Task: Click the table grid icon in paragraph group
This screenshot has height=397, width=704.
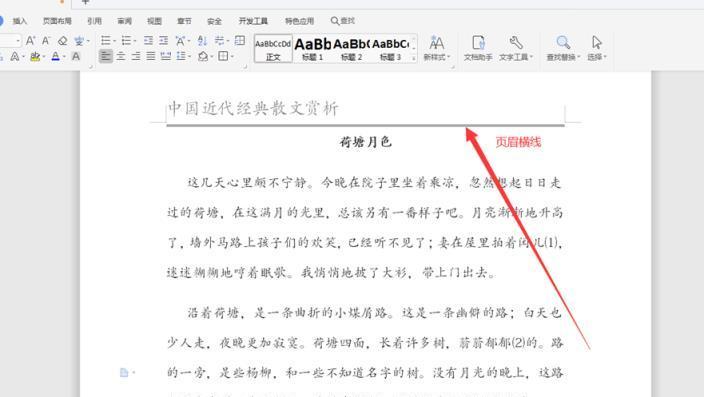Action: tap(240, 41)
